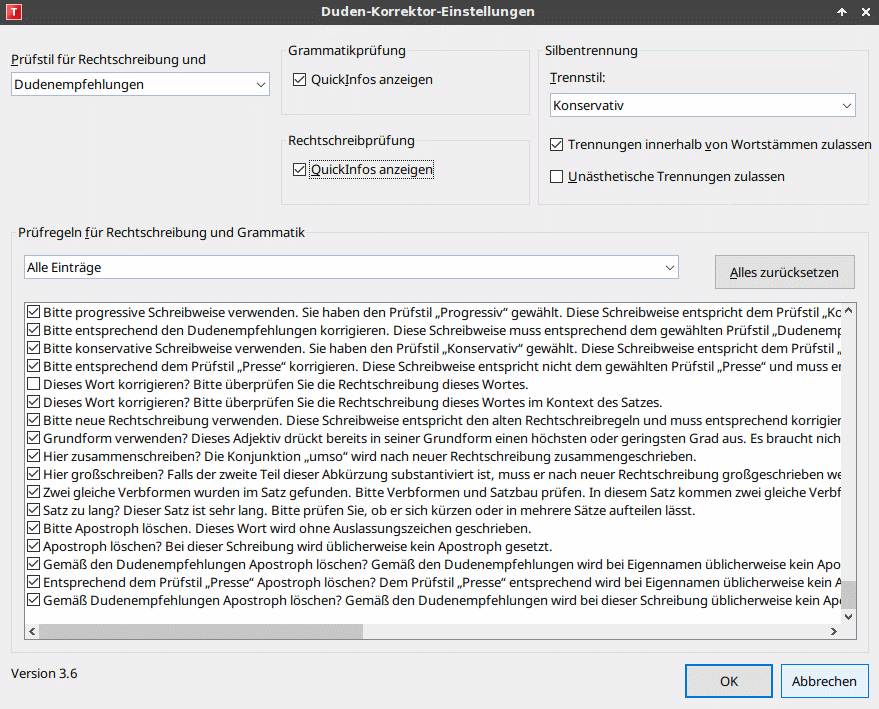Open the Alle Einträge filter dropdown
This screenshot has width=879, height=709.
tap(351, 267)
